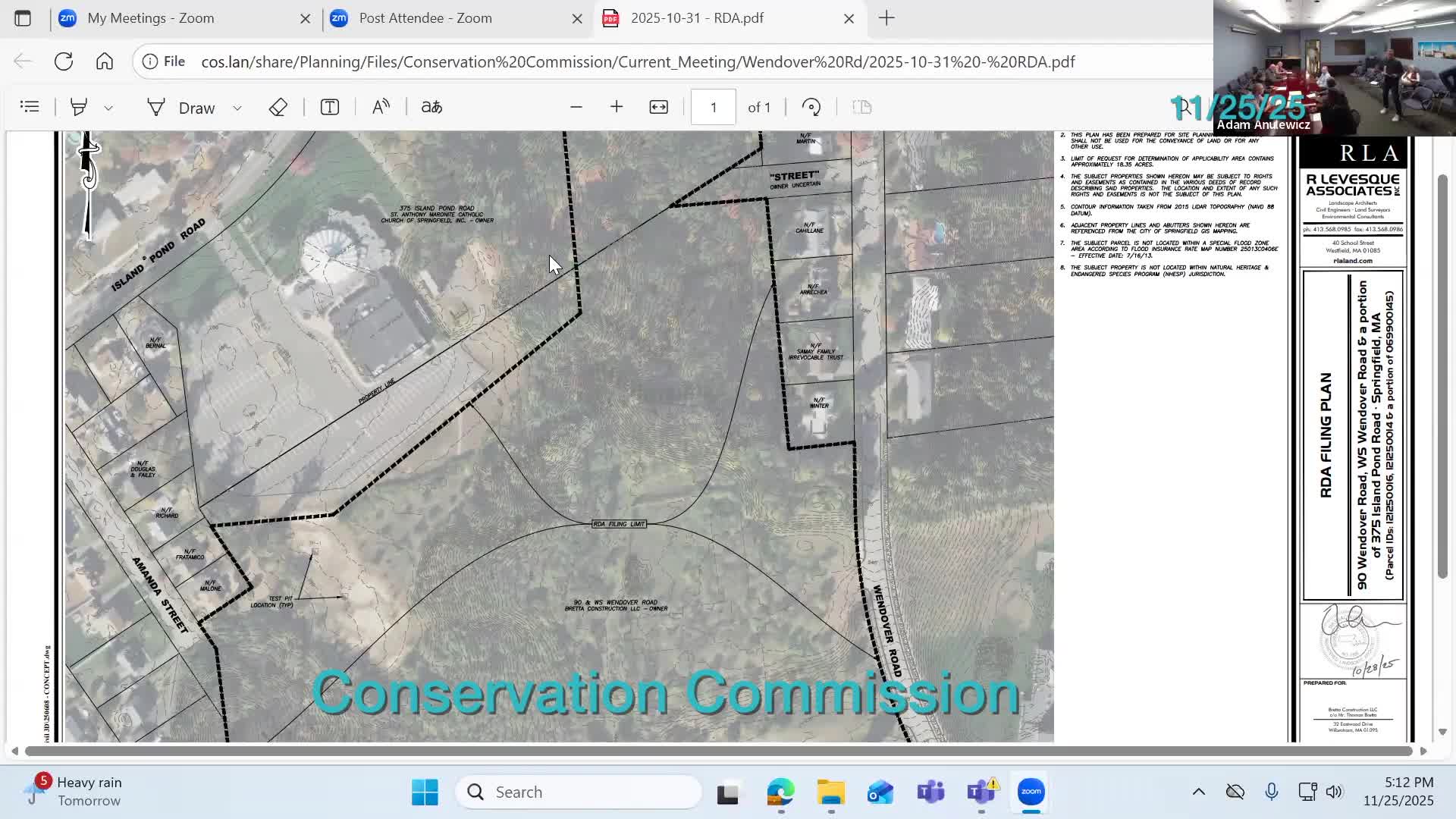Select the Highlight tool
The width and height of the screenshot is (1456, 819).
(x=79, y=106)
